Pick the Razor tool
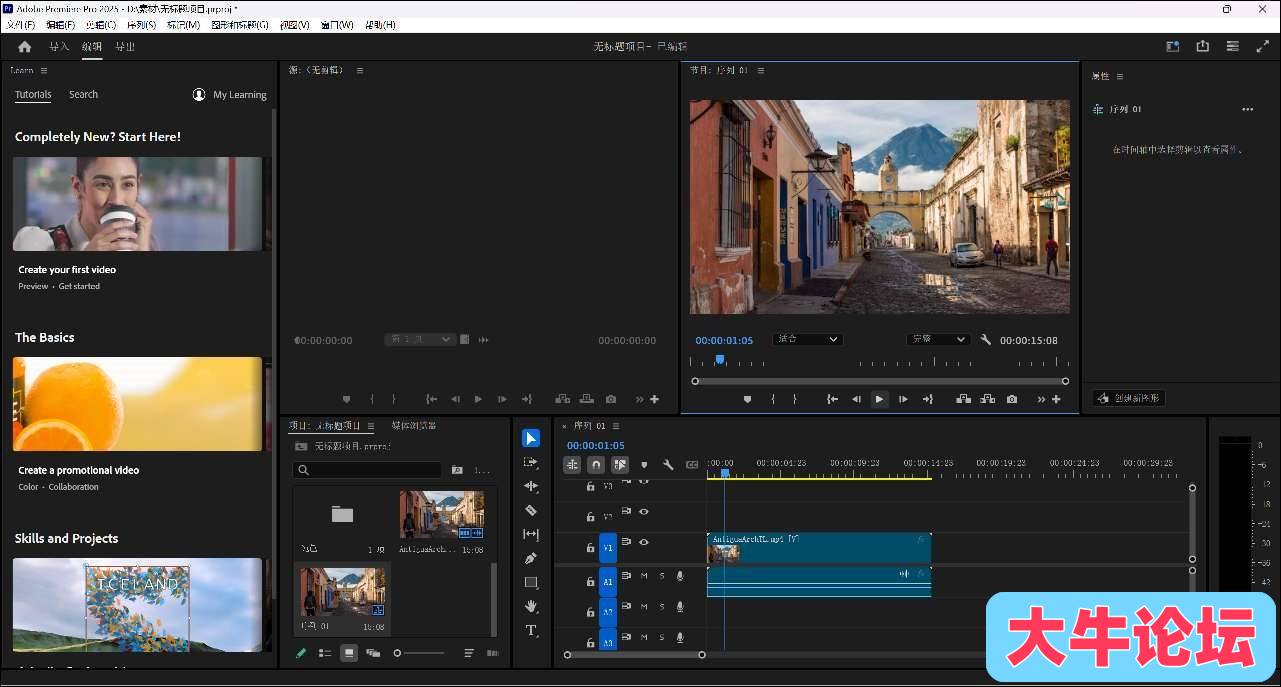Screen dimensions: 1281x687 (531, 510)
